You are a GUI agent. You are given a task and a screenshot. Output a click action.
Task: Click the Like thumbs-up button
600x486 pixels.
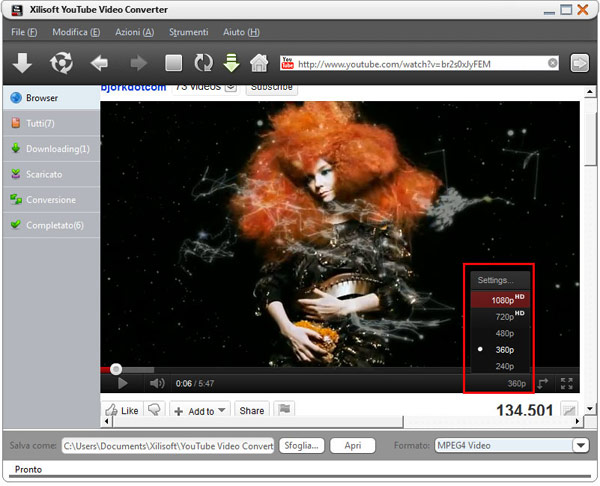tap(122, 409)
